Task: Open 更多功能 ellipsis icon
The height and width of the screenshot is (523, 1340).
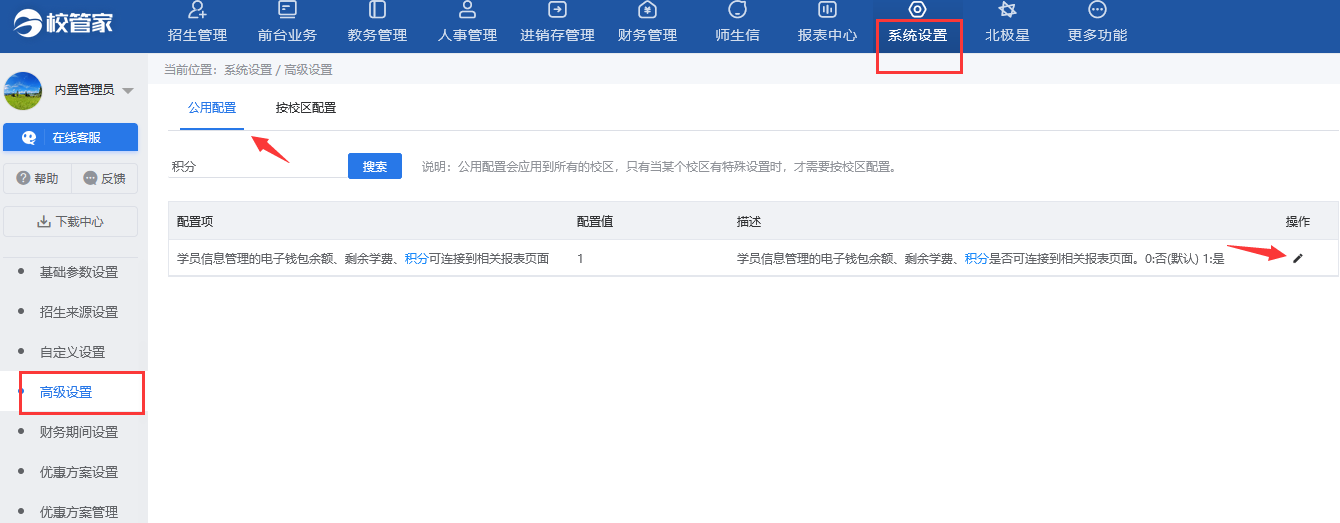Action: 1097,10
